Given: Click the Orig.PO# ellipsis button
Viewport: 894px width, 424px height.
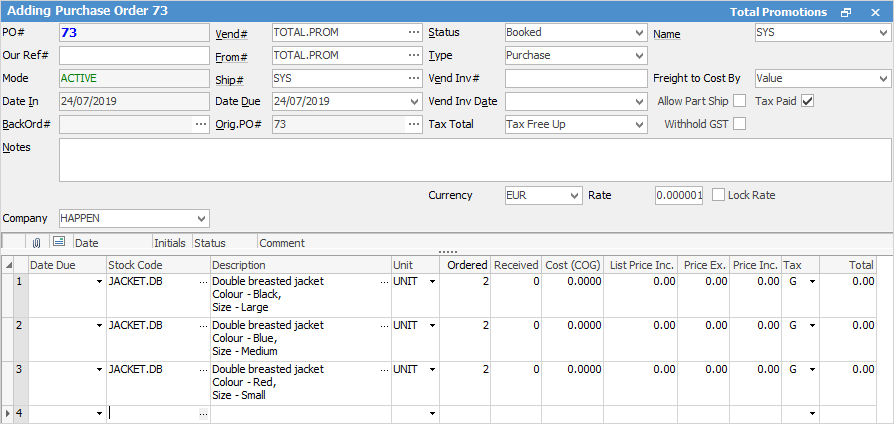Looking at the screenshot, I should (413, 125).
